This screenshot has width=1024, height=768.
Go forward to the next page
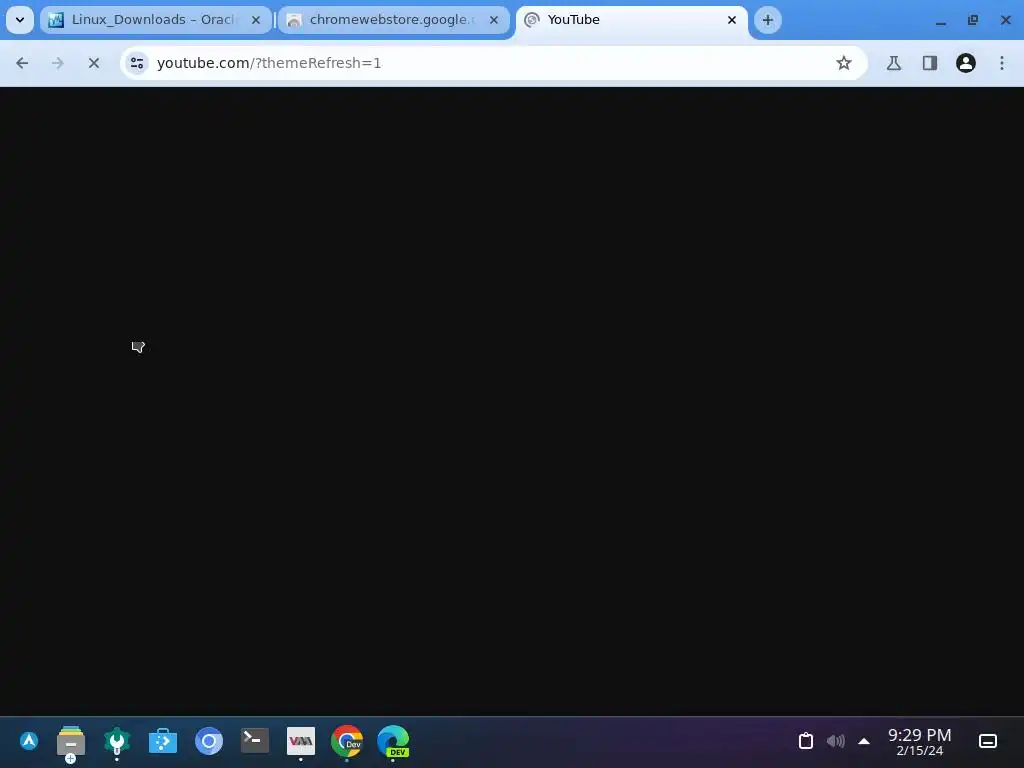click(x=57, y=63)
